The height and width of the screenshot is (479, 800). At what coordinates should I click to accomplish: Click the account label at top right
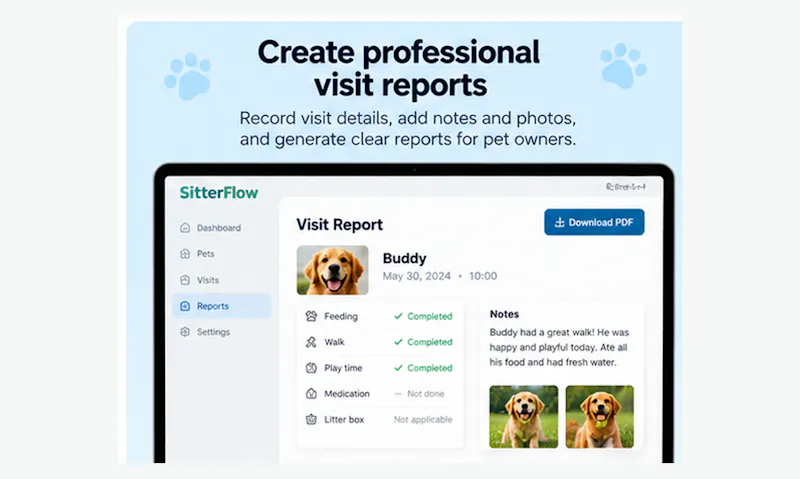click(x=626, y=187)
